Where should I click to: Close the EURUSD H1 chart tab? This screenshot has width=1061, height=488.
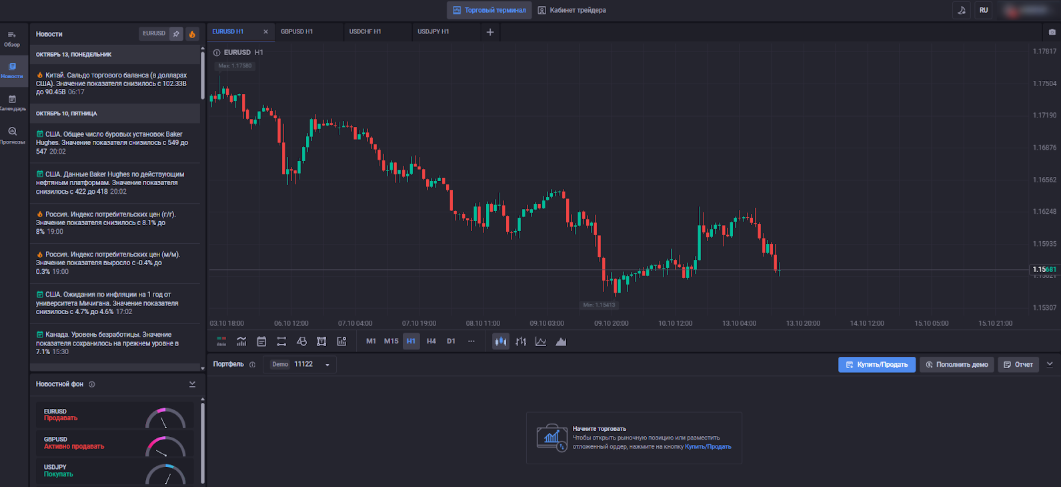[x=265, y=32]
